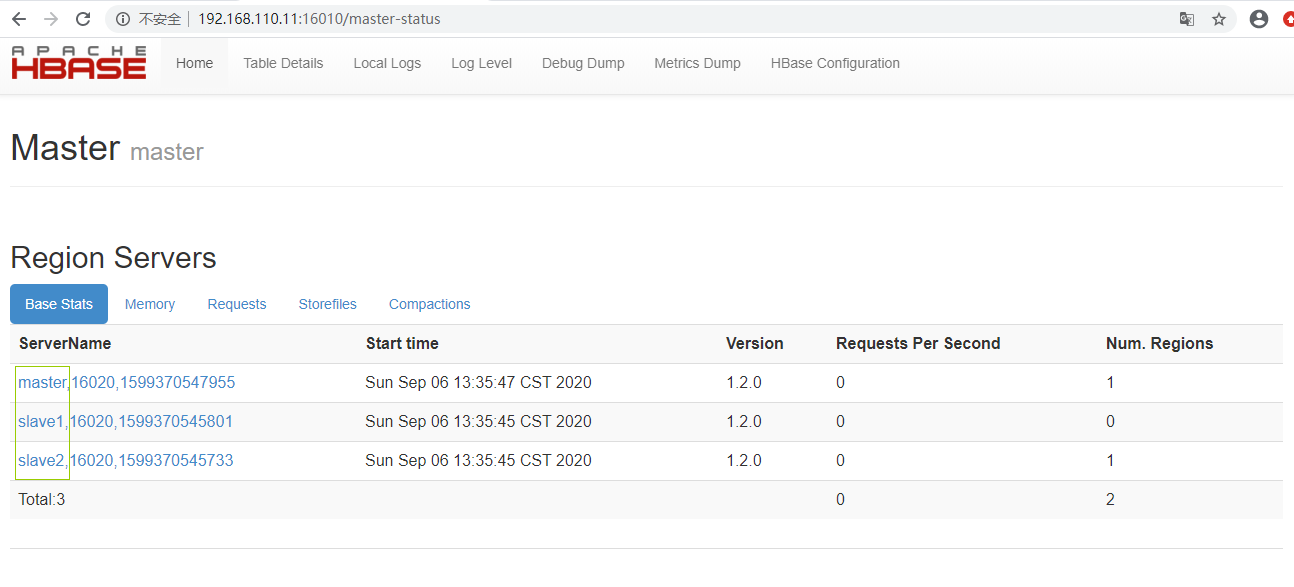The width and height of the screenshot is (1294, 587).
Task: Click the Region Servers heading
Action: 113,258
